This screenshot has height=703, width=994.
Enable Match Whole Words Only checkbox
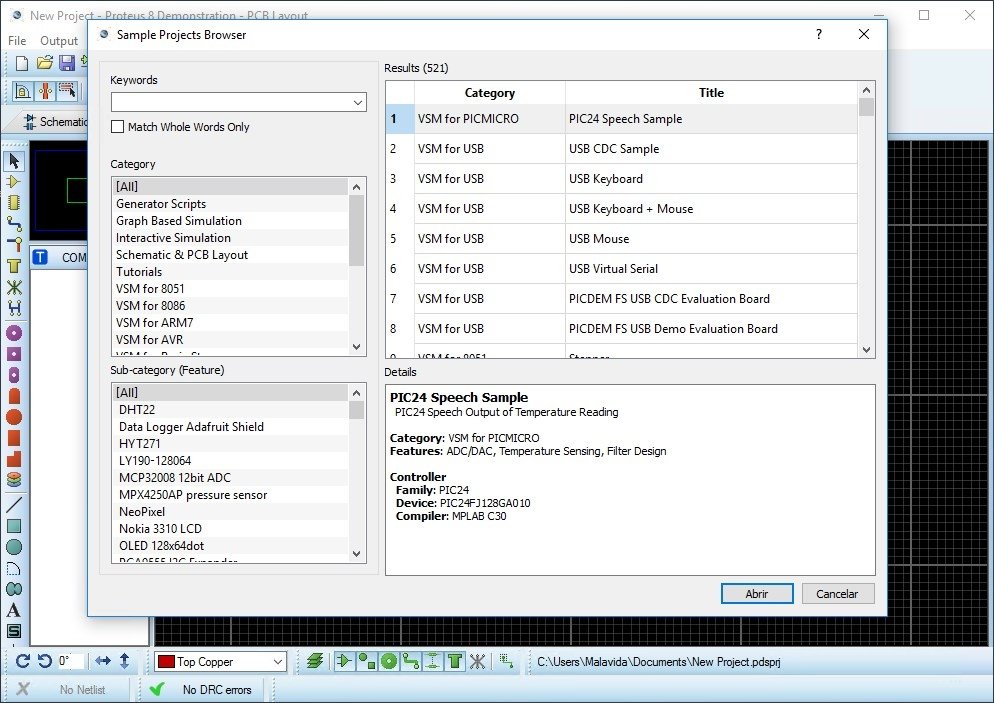tap(117, 127)
